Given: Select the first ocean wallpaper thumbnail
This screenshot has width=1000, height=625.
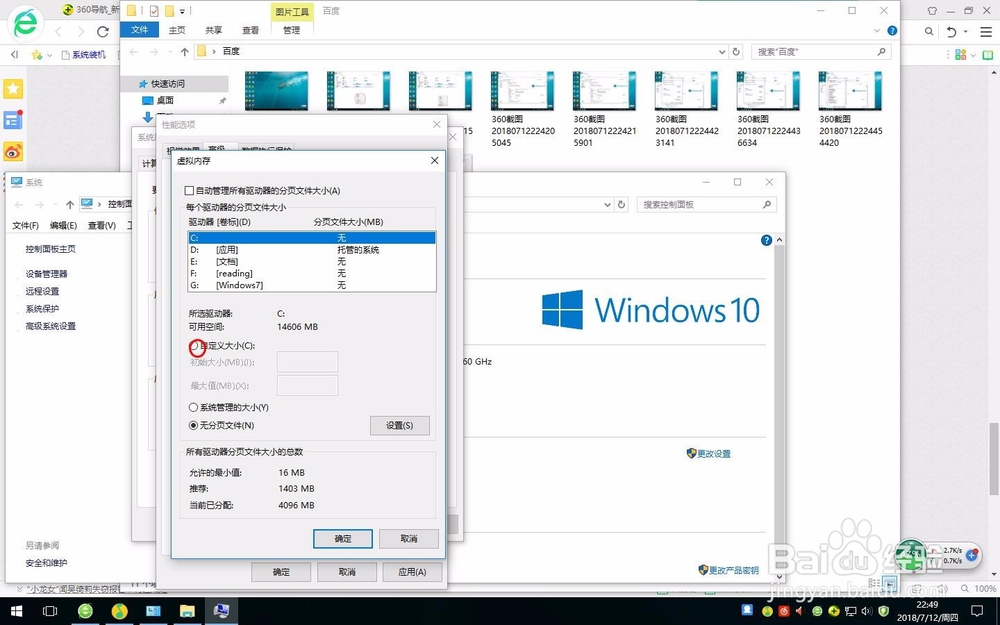Looking at the screenshot, I should 276,91.
